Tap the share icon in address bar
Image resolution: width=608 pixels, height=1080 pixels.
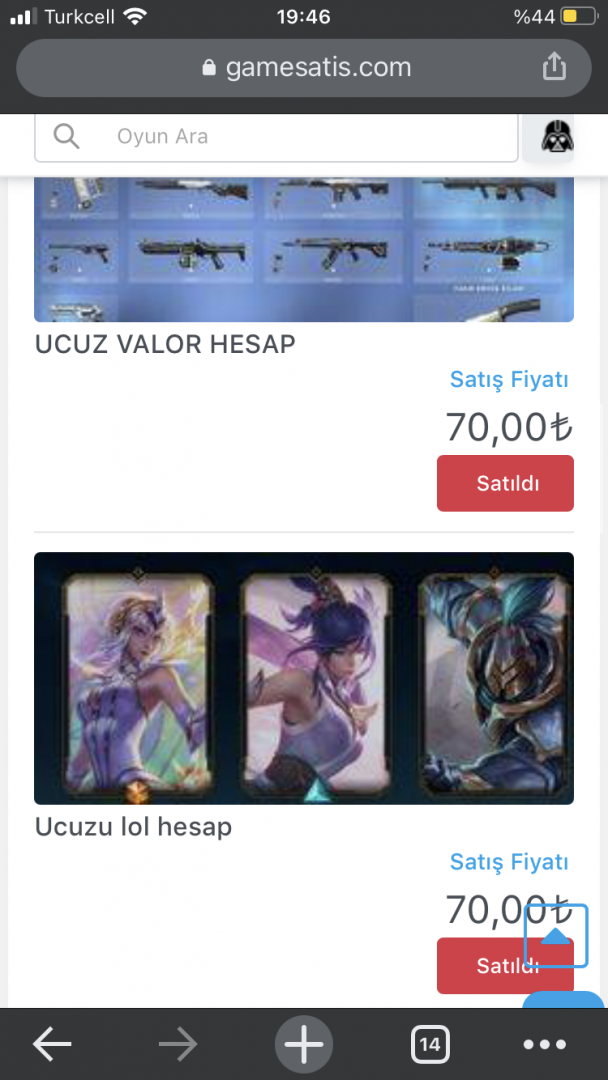(x=554, y=67)
